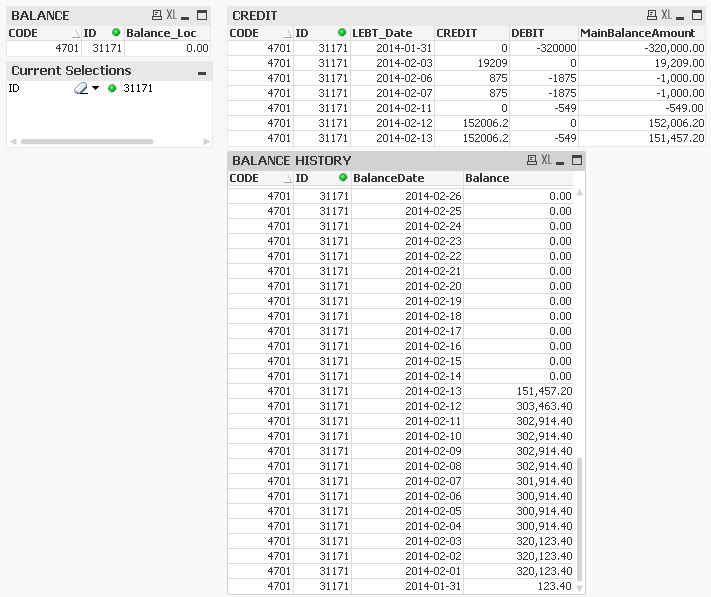Select Balance_Loc value 0.00 in BALANCE table

point(167,48)
